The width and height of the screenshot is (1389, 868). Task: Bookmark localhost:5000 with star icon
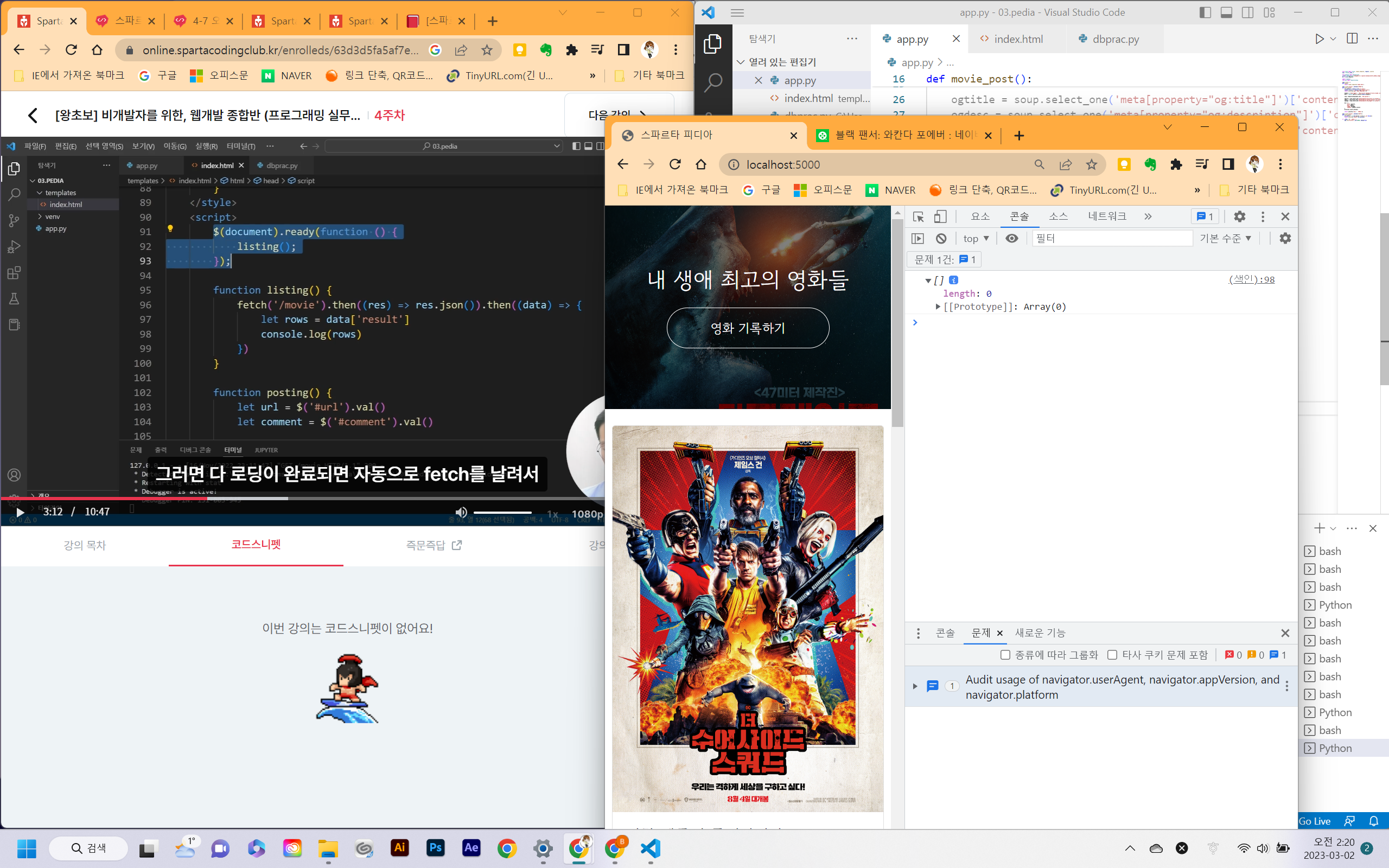pyautogui.click(x=1091, y=165)
